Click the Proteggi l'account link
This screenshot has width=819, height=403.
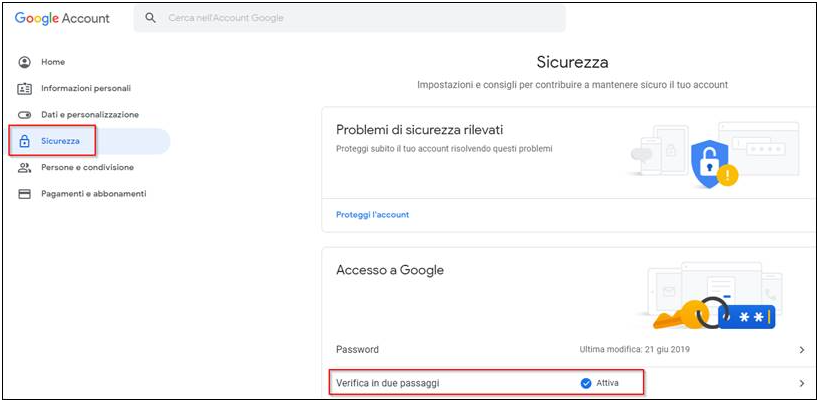point(372,215)
